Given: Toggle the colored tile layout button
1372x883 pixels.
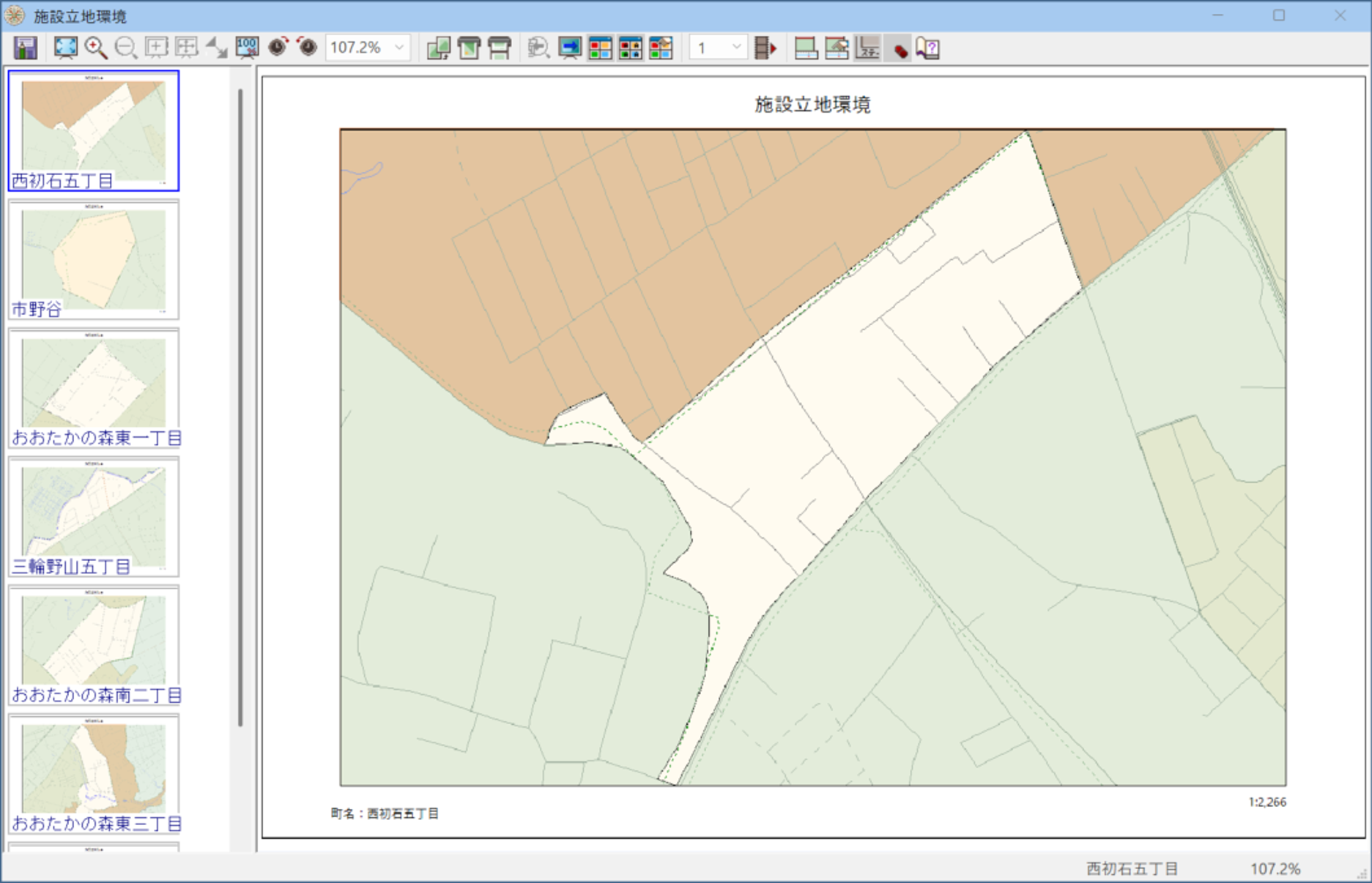Looking at the screenshot, I should point(600,48).
